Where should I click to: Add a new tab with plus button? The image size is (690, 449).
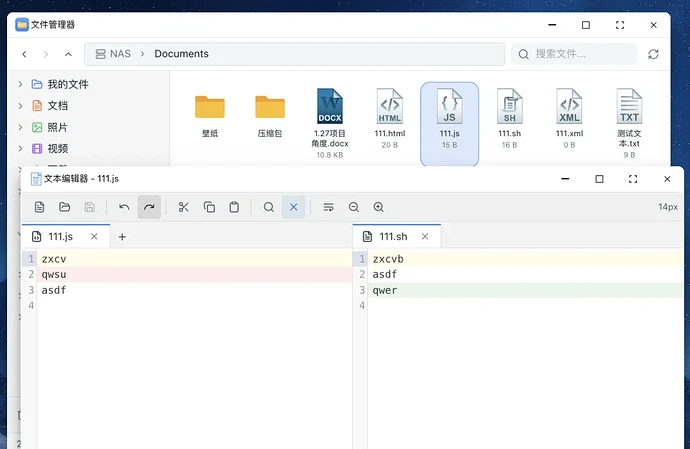[122, 237]
